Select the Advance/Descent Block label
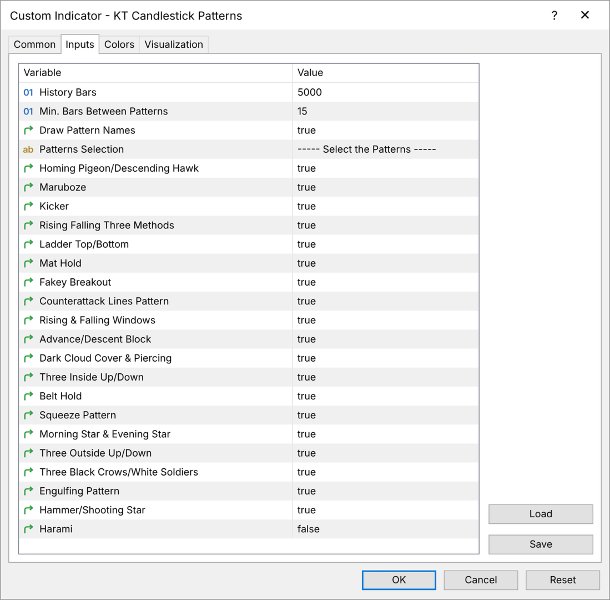Screen dimensions: 610x600 (x=95, y=339)
